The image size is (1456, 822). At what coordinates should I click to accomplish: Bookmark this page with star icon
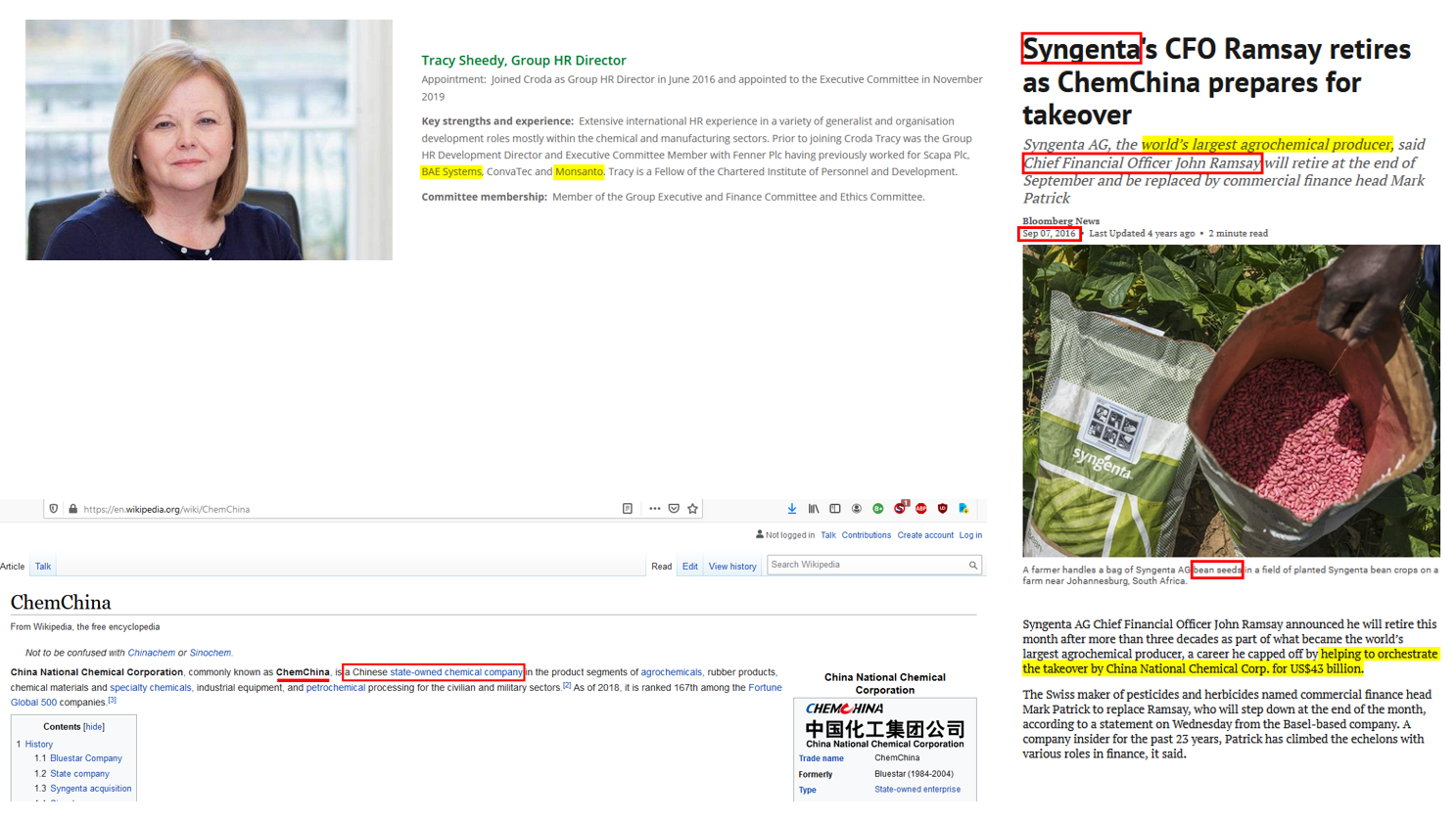[x=693, y=509]
